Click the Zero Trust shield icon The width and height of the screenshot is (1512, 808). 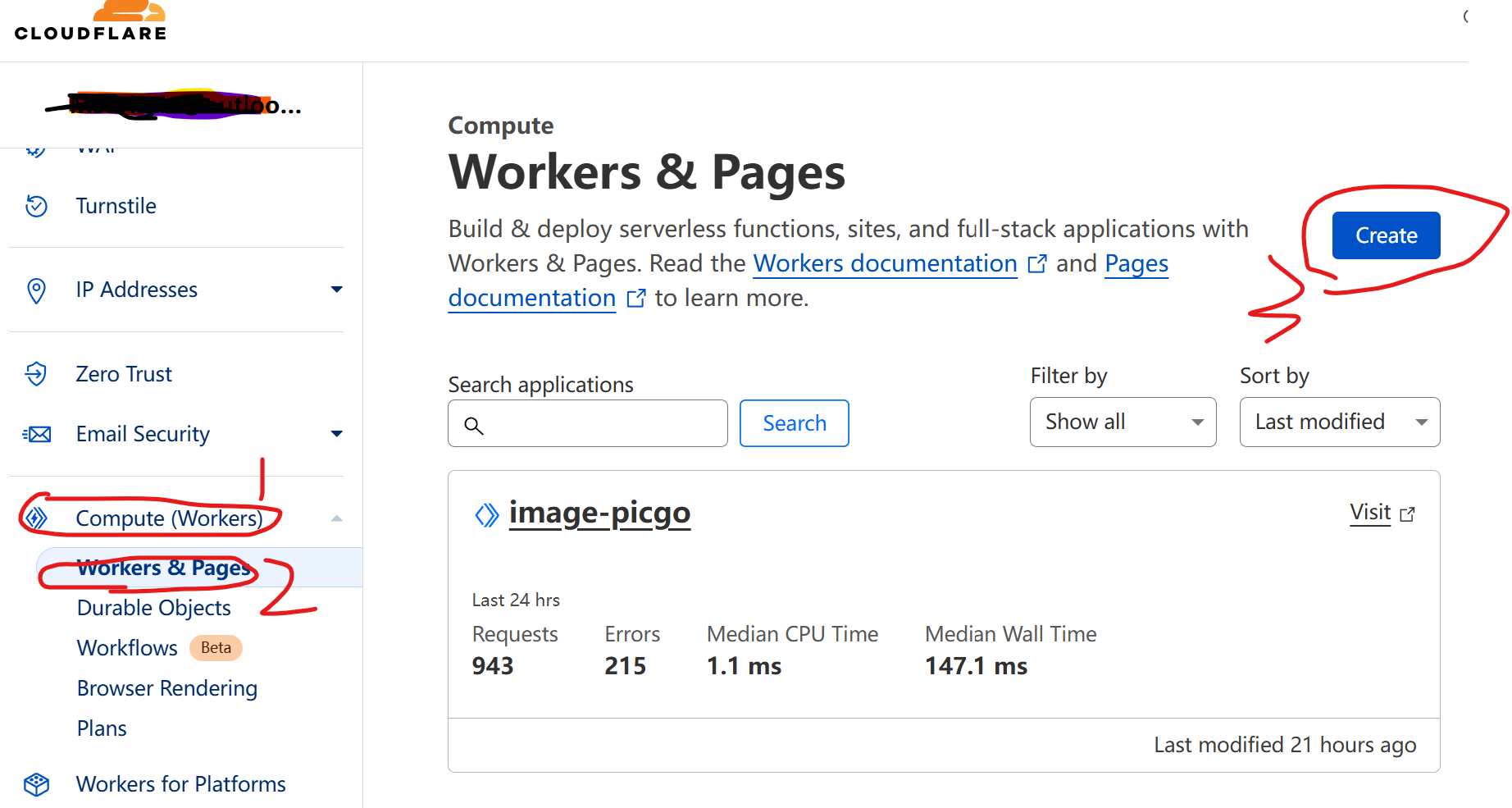point(36,374)
